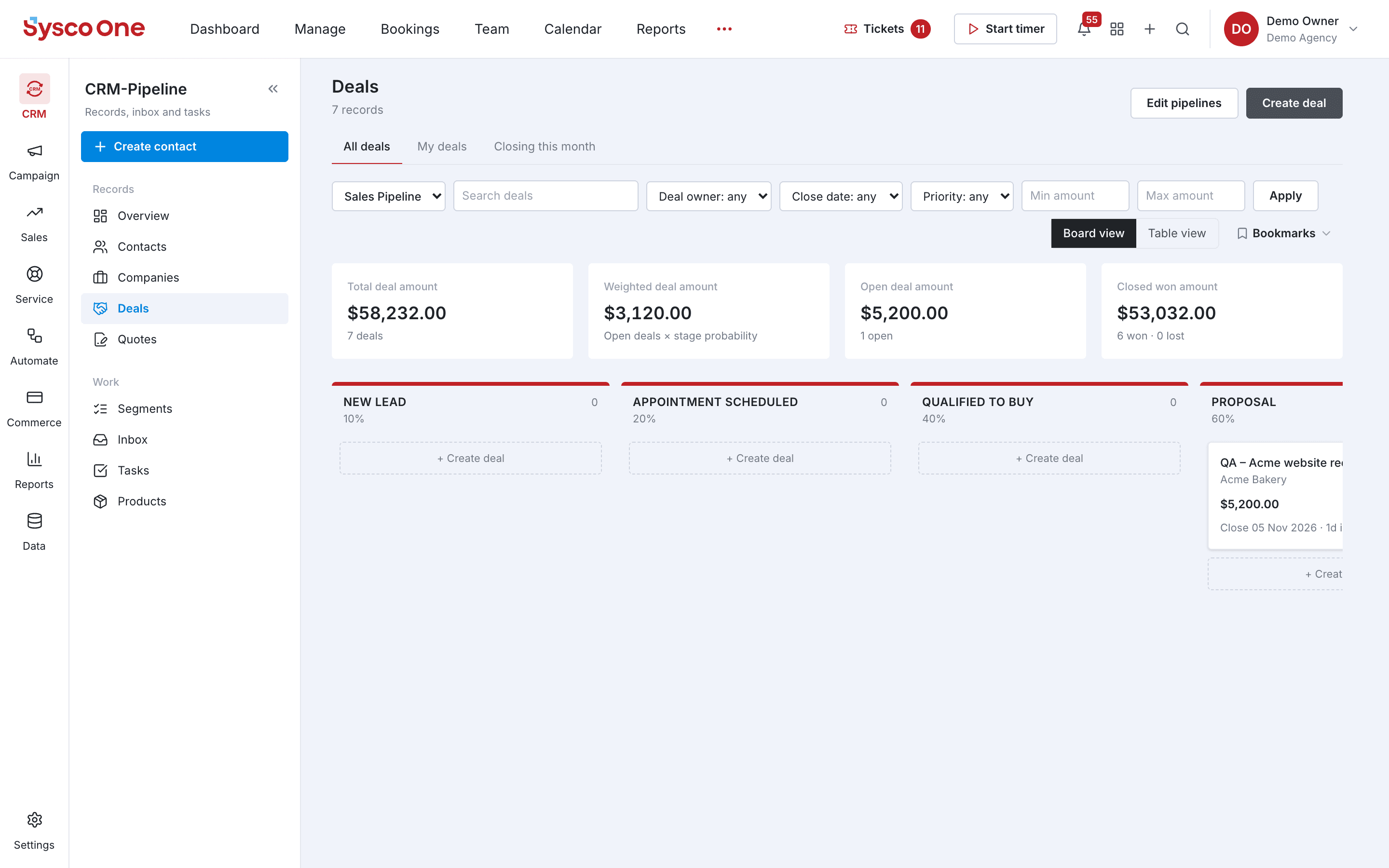
Task: Open the Deal owner filter
Action: coord(709,196)
